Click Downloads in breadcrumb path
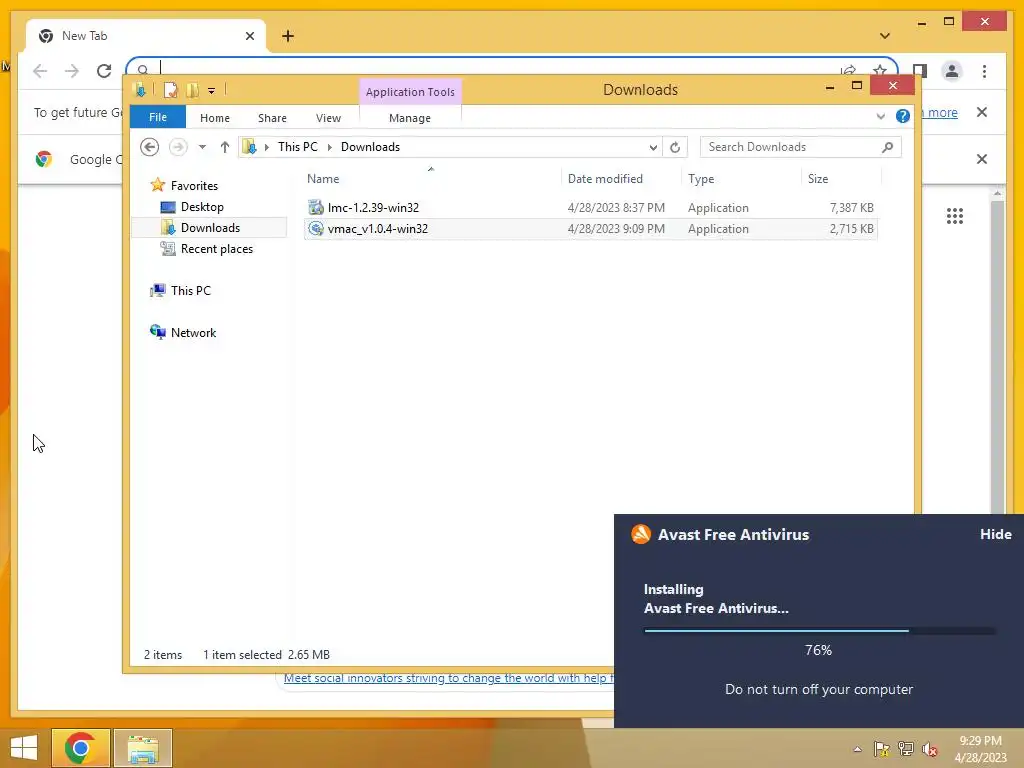Screen dimensions: 1024x768 point(370,147)
